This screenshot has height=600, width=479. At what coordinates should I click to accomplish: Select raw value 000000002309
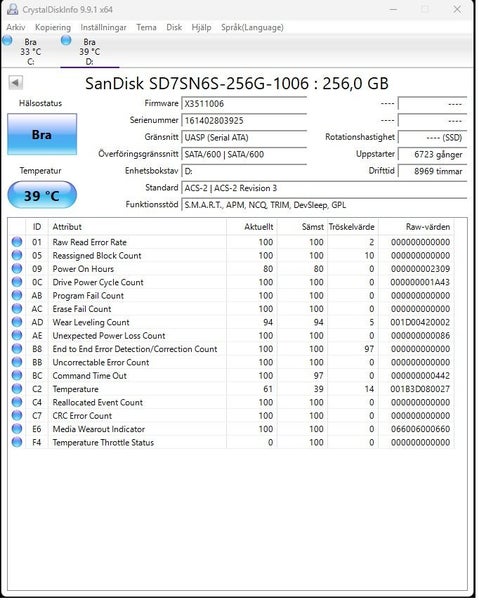[x=420, y=269]
